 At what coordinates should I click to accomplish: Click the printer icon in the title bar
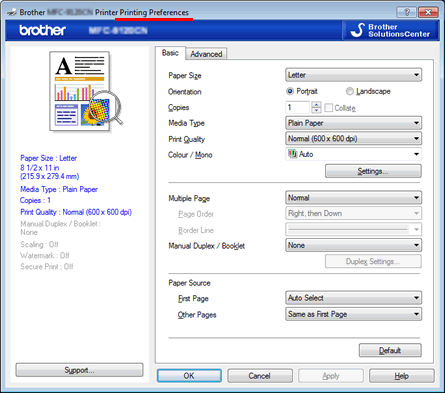(x=12, y=12)
